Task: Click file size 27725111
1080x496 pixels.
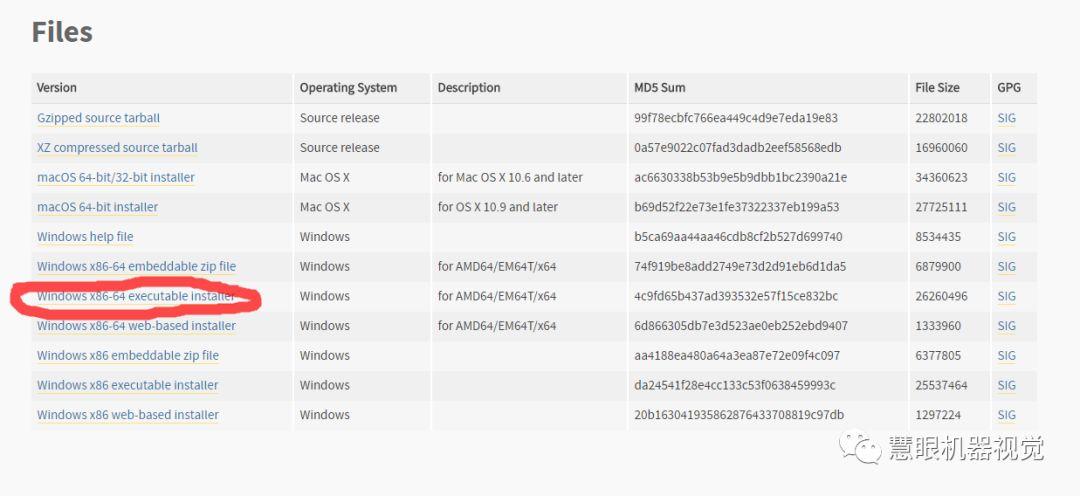Action: pos(941,207)
